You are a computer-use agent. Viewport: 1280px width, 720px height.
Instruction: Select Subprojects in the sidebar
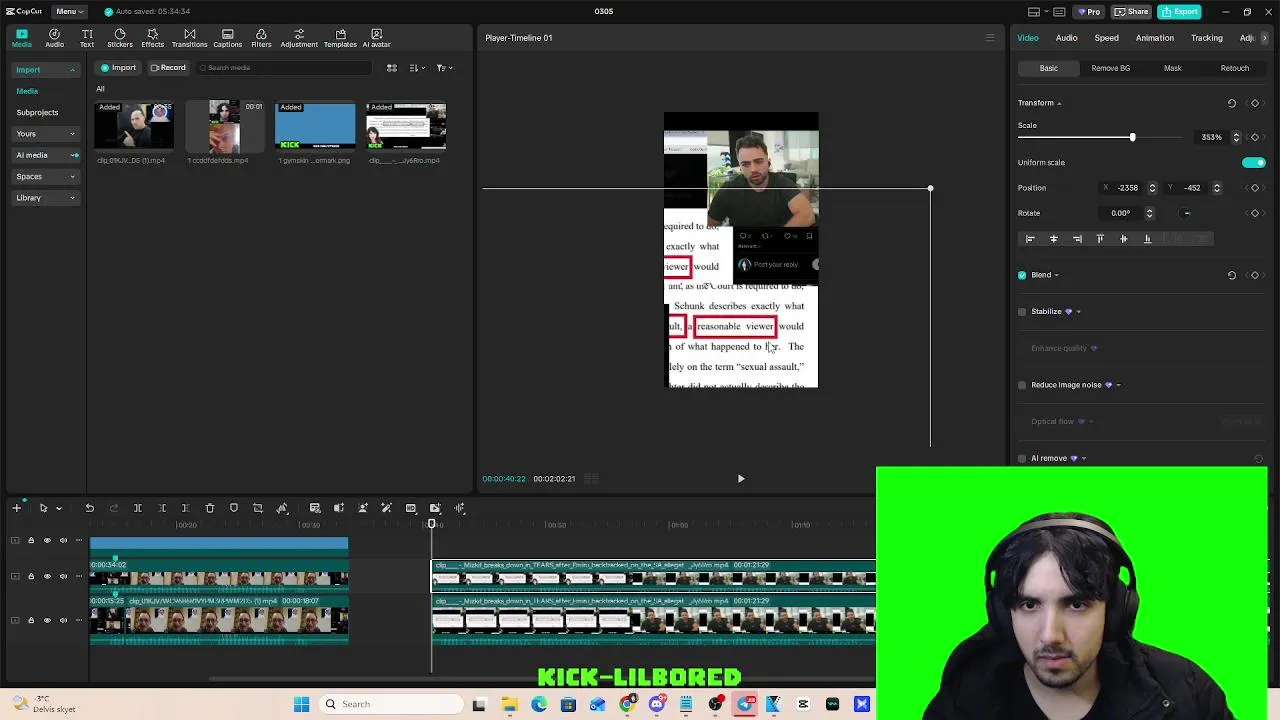click(37, 112)
